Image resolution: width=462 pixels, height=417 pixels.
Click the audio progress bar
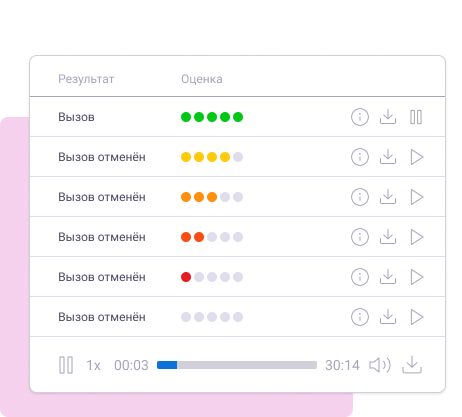tap(237, 365)
